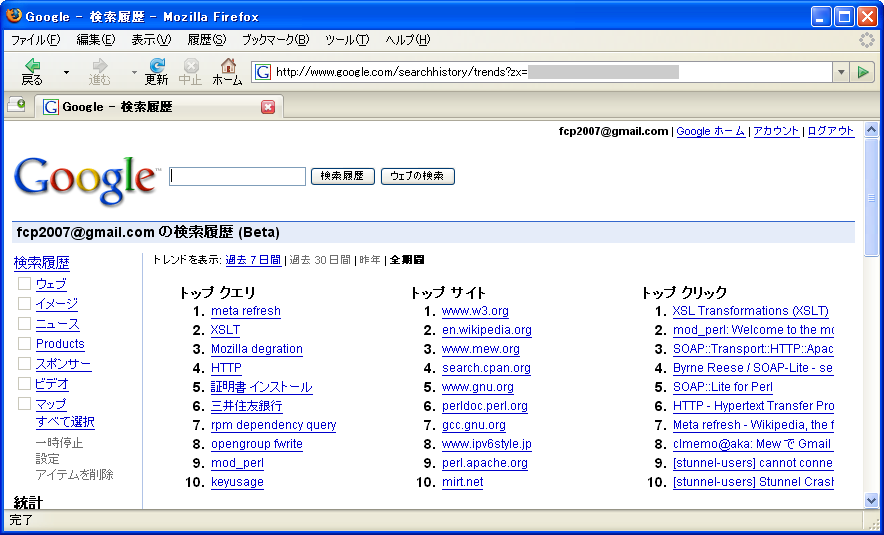The image size is (884, 535).
Task: Open the ブックマーク menu
Action: [276, 39]
